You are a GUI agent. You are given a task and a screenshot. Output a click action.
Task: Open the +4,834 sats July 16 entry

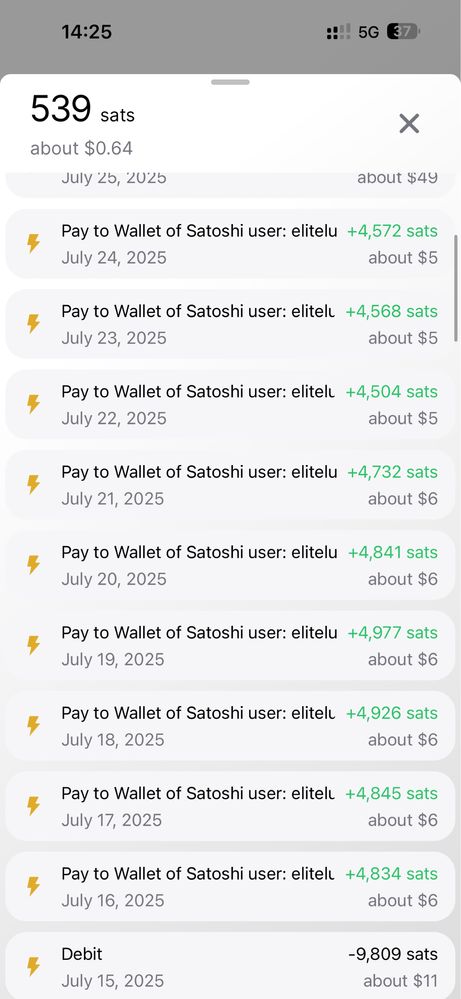click(x=230, y=886)
